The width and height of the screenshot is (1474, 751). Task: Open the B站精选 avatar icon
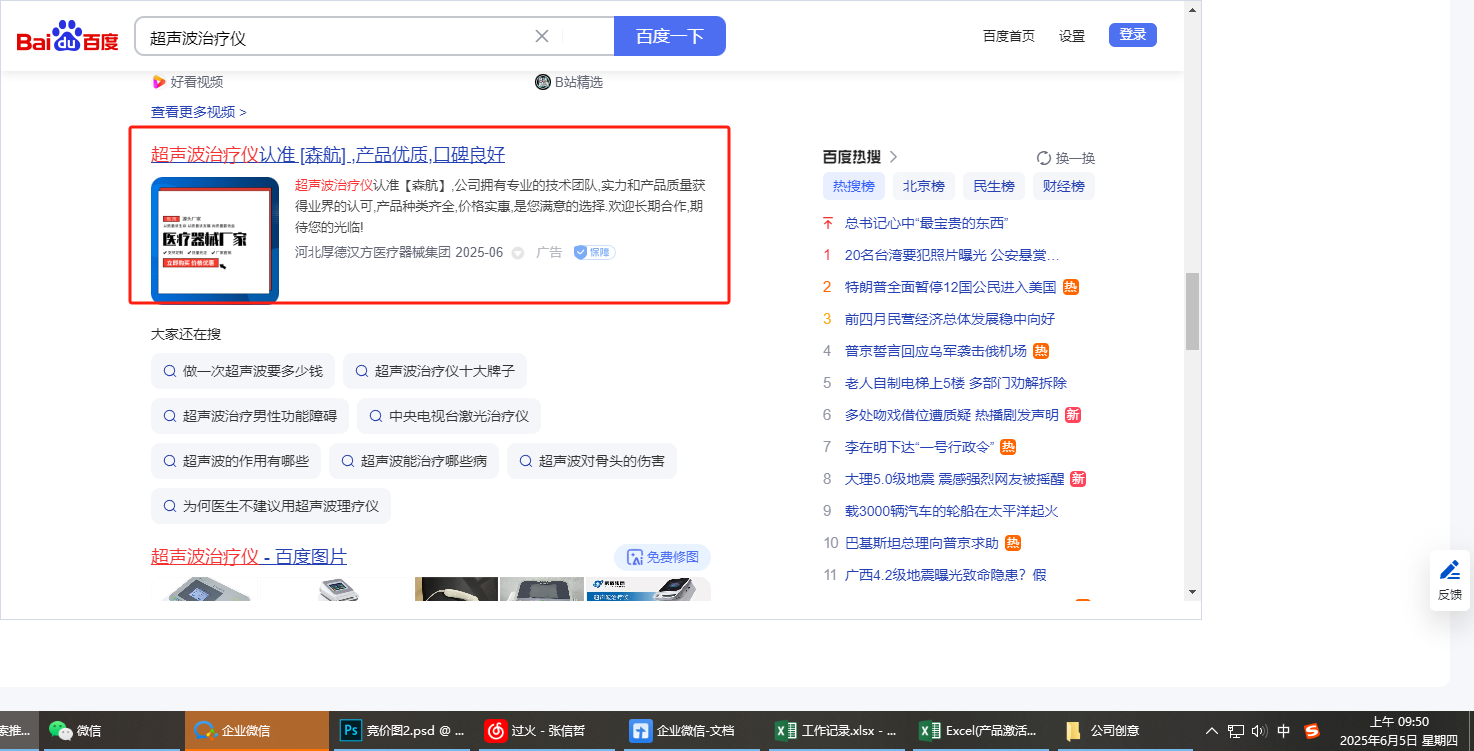(543, 82)
